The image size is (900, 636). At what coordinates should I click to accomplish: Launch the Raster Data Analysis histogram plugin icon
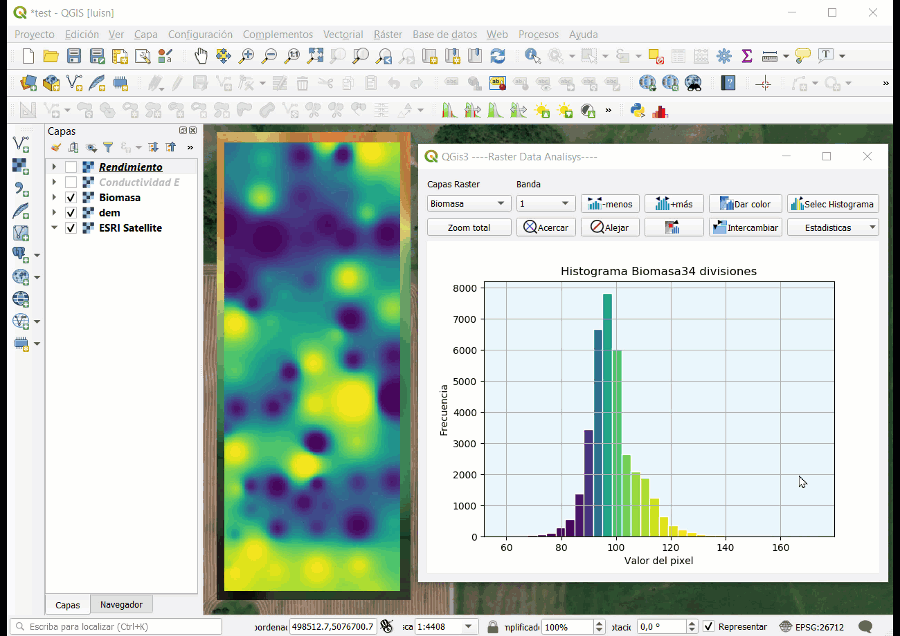click(660, 110)
